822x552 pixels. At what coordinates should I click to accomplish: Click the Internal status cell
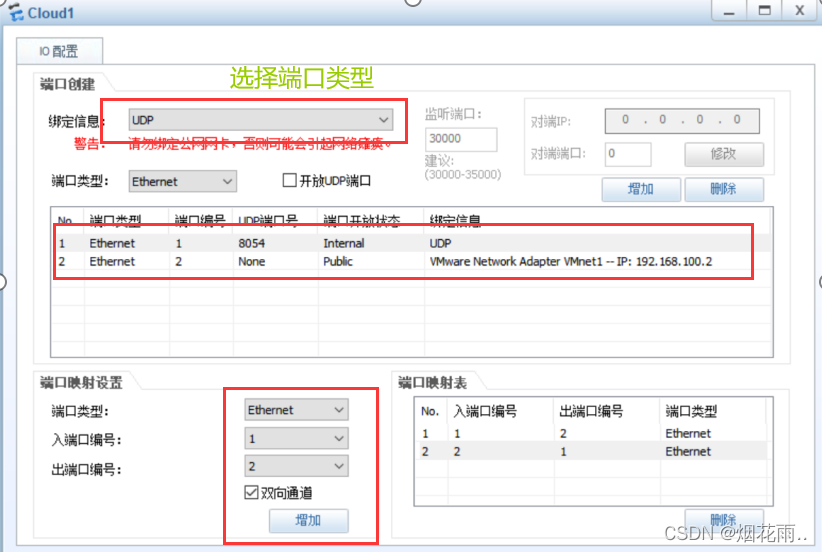coord(344,243)
